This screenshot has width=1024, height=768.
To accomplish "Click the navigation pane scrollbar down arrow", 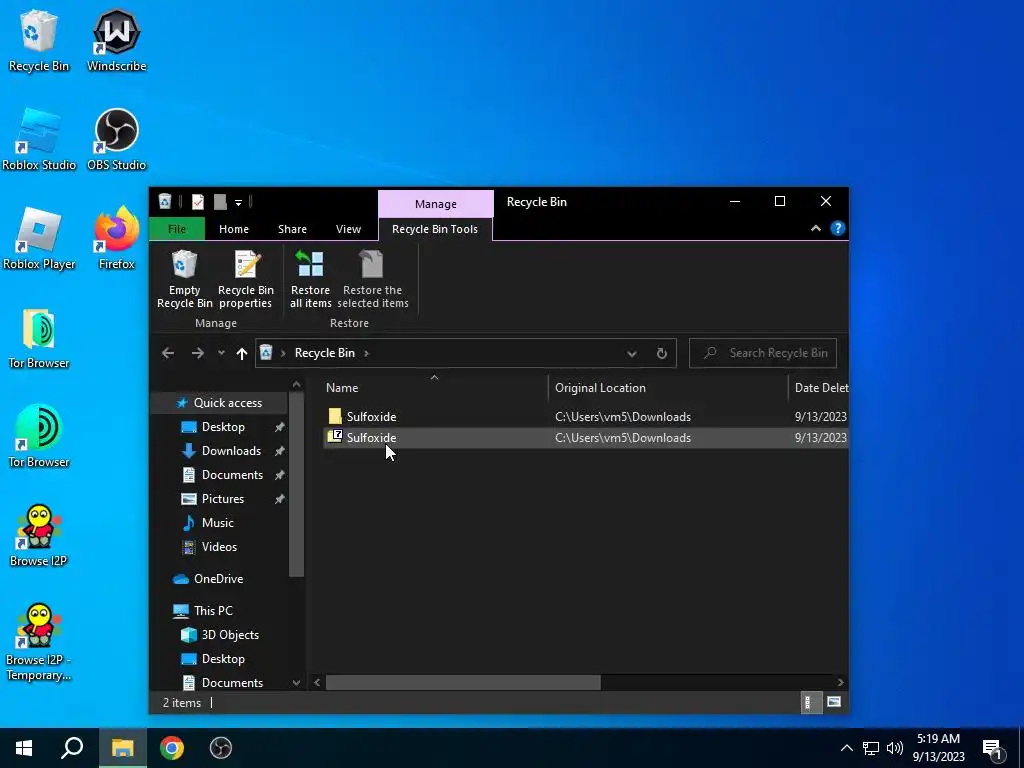I will (296, 683).
